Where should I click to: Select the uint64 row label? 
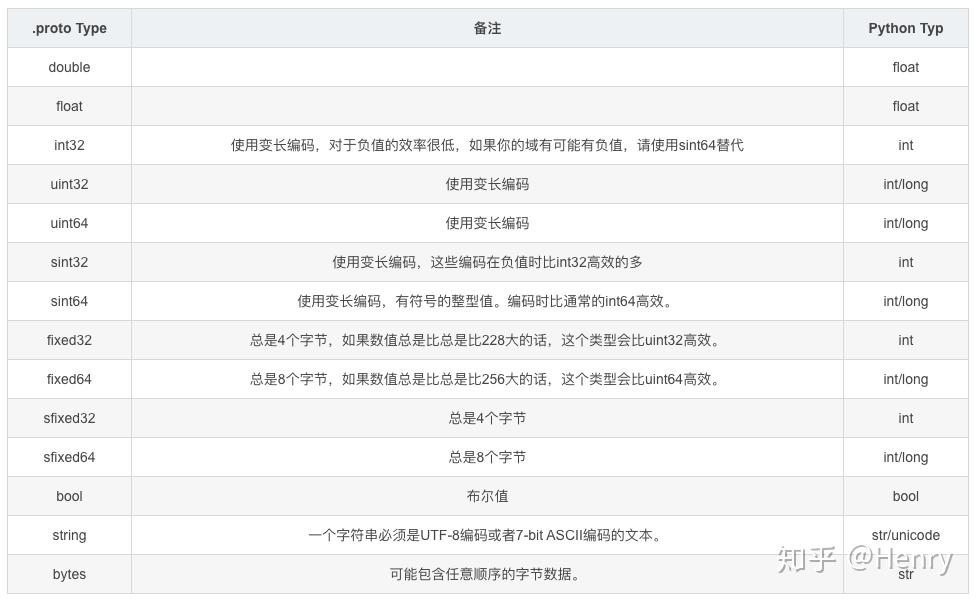tap(68, 223)
